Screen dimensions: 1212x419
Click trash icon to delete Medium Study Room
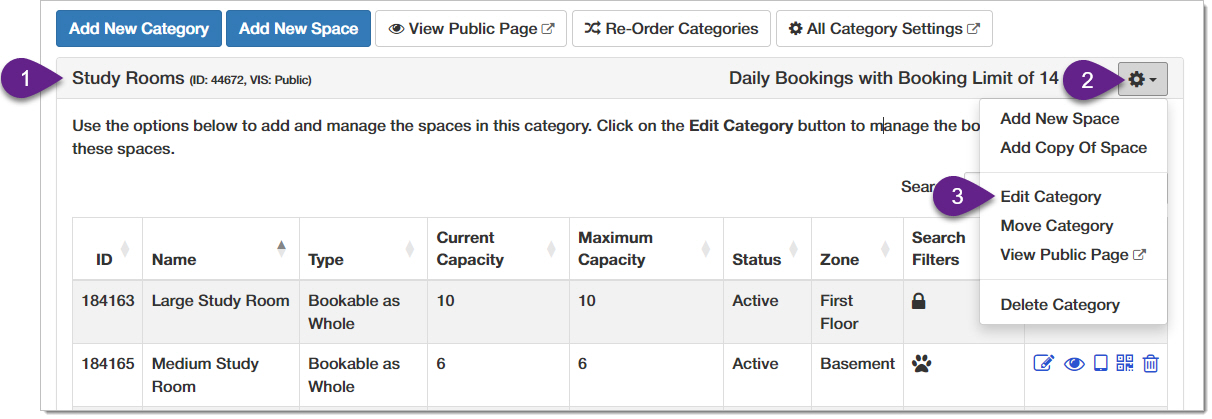click(x=1150, y=364)
